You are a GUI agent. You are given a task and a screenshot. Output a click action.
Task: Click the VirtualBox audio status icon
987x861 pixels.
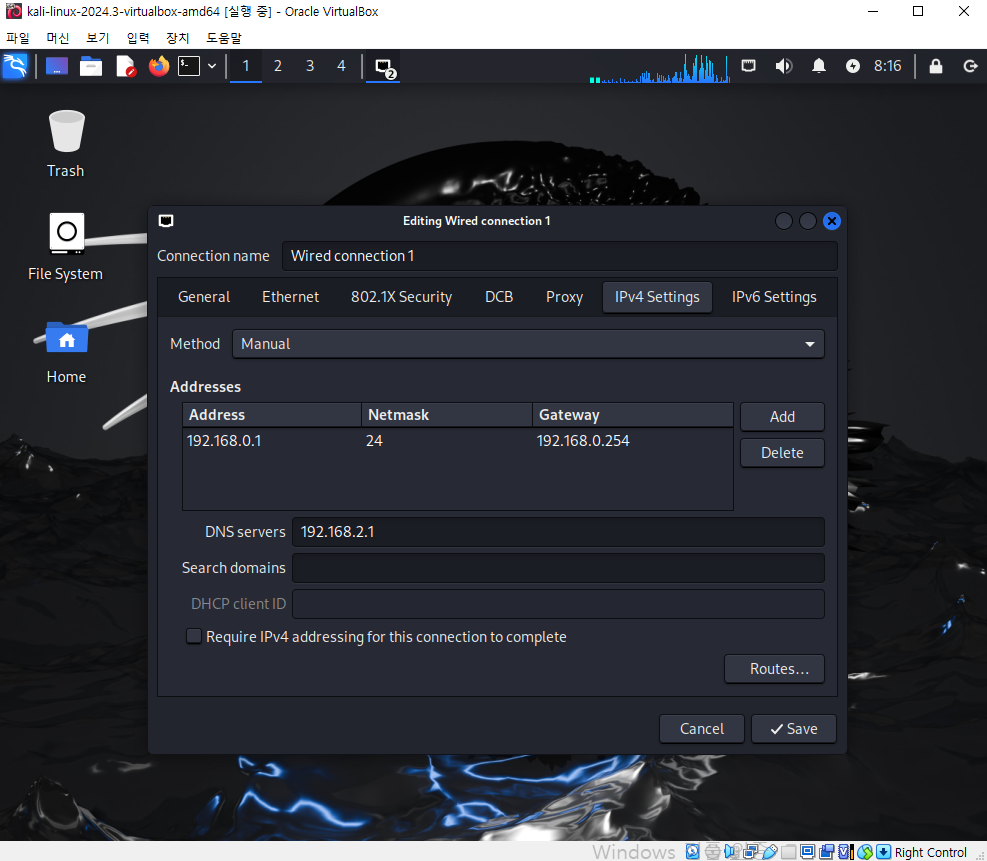pyautogui.click(x=730, y=852)
